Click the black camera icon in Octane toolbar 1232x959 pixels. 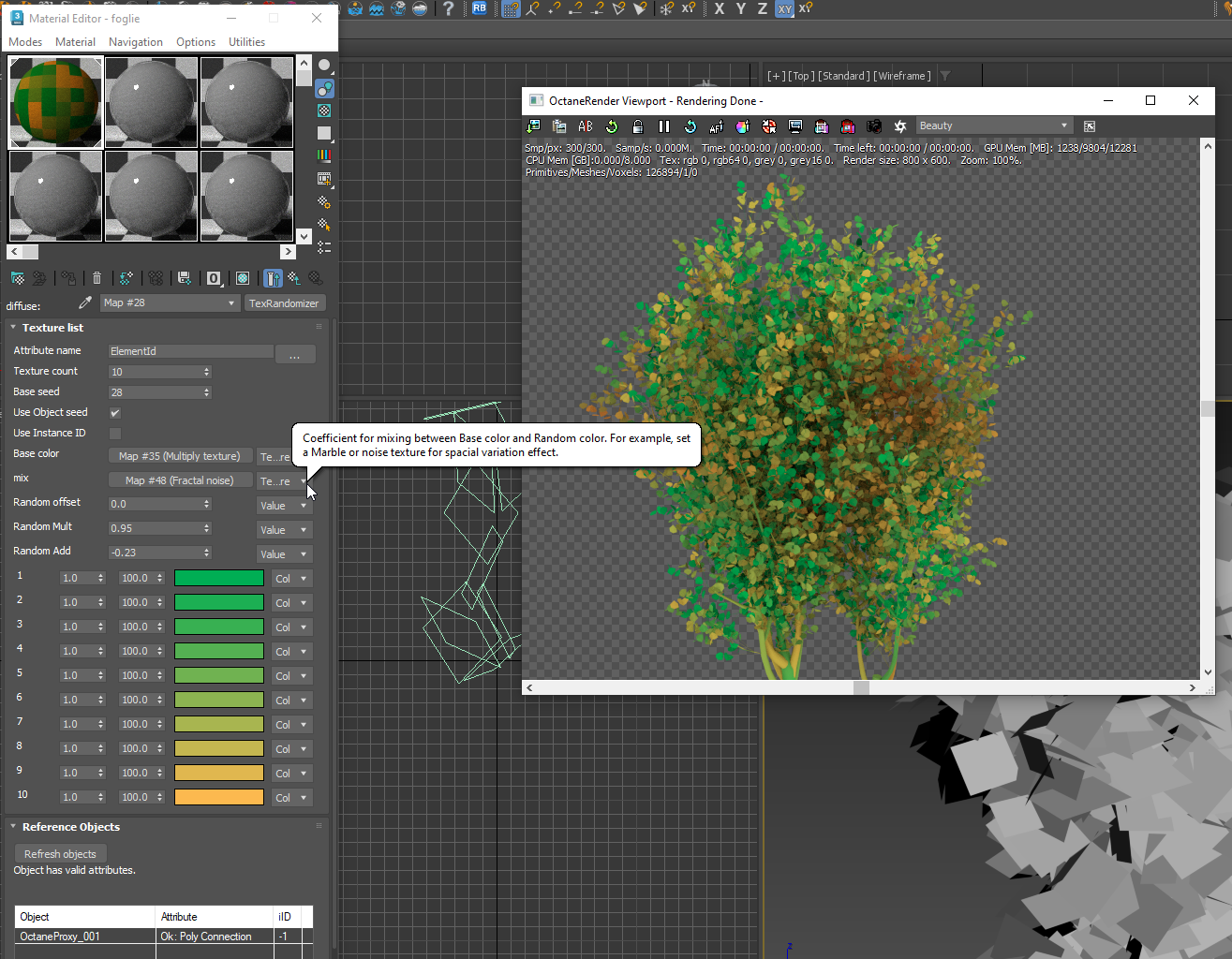click(874, 126)
